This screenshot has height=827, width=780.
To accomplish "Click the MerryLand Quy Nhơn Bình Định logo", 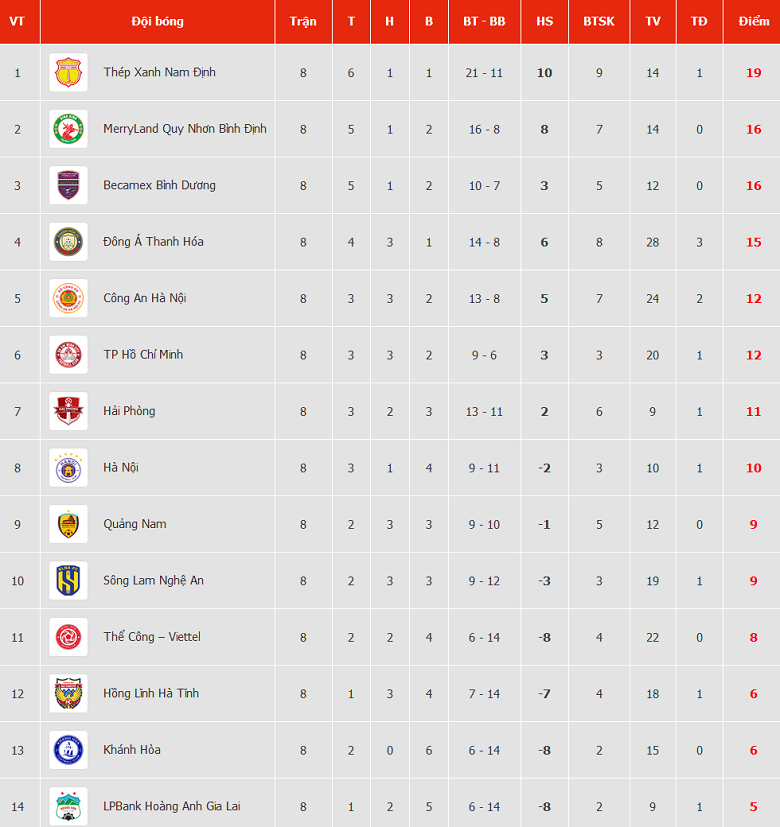I will 68,129.
